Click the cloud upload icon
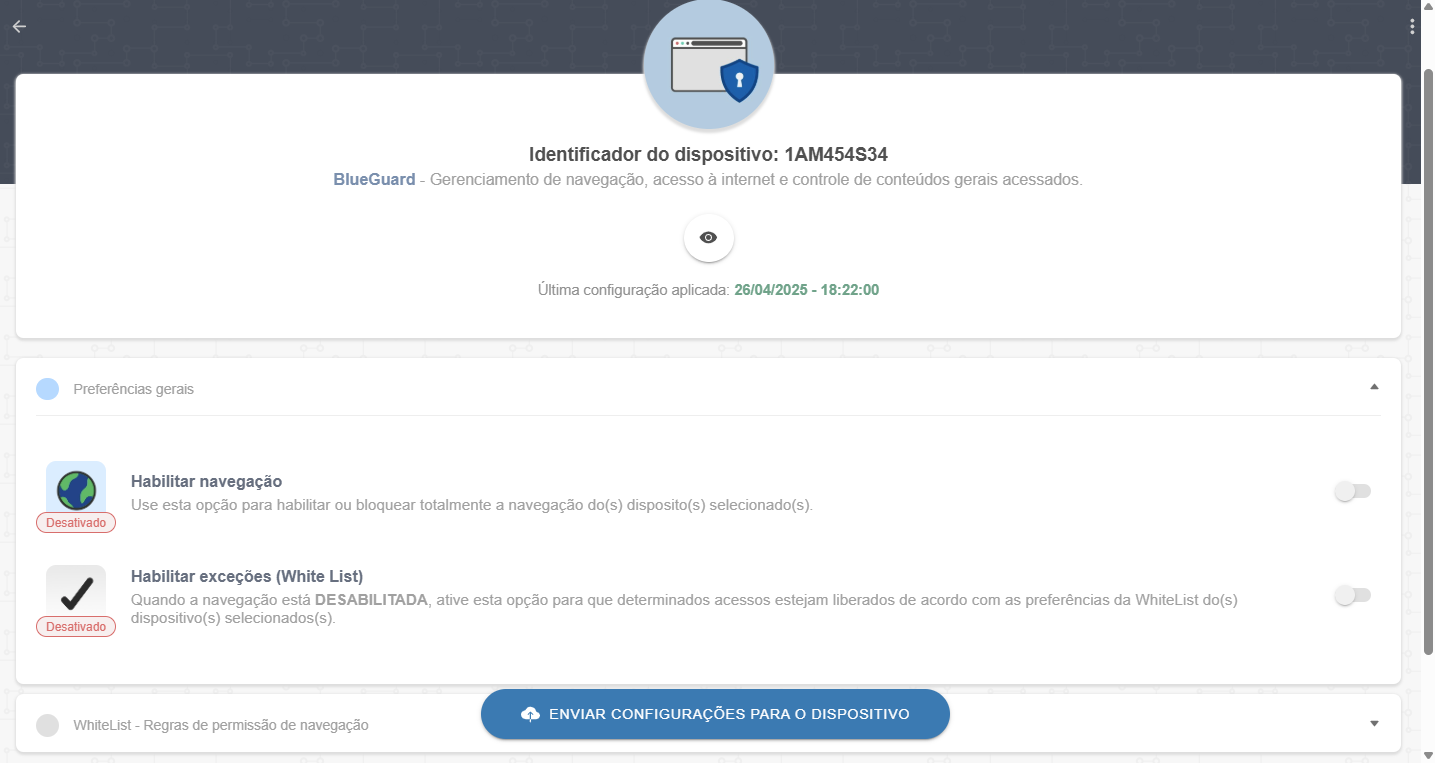This screenshot has height=763, width=1435. pyautogui.click(x=530, y=714)
